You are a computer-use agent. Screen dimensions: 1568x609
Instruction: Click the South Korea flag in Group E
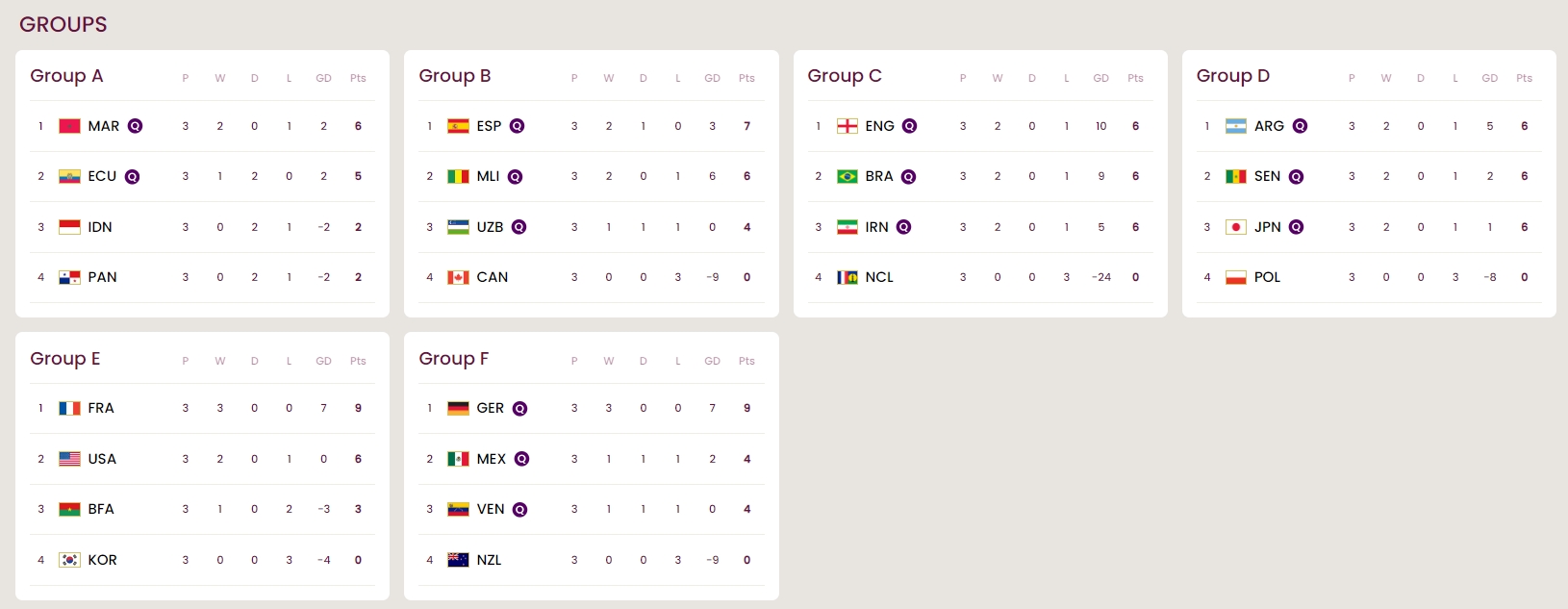(69, 560)
